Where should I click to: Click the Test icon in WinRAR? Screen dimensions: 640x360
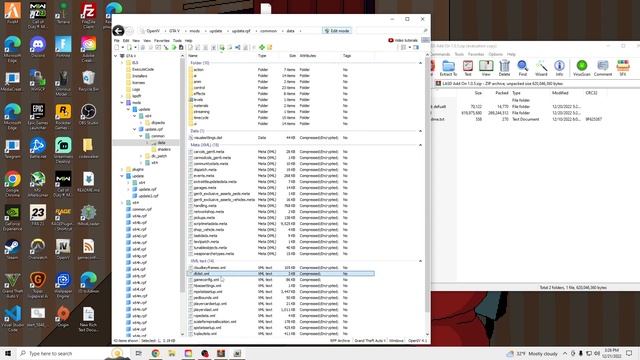tap(468, 68)
